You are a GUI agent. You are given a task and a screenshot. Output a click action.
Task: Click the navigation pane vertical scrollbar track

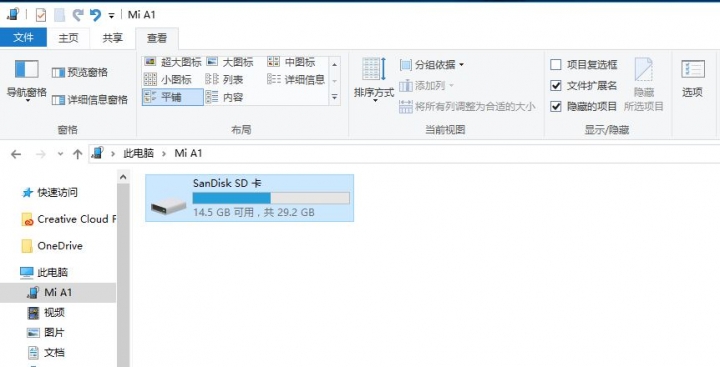(x=123, y=276)
